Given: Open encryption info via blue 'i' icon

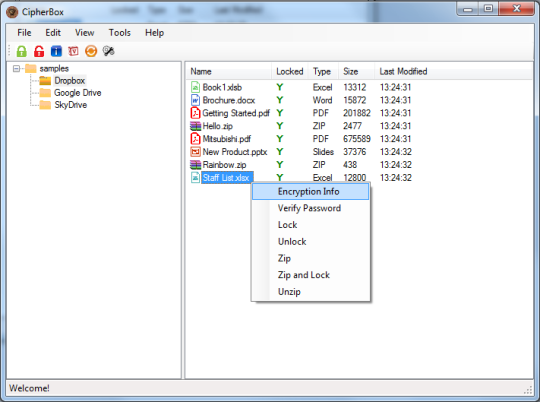Looking at the screenshot, I should coord(56,51).
